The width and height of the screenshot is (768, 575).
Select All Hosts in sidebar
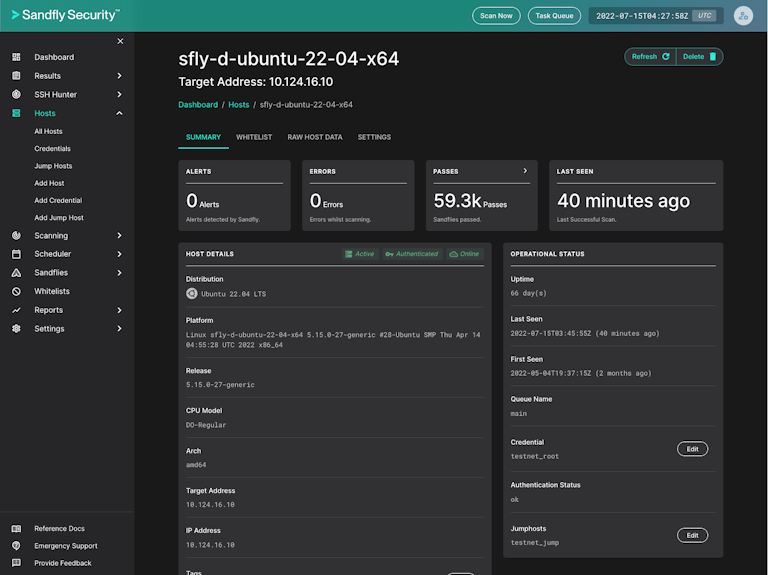coord(48,131)
